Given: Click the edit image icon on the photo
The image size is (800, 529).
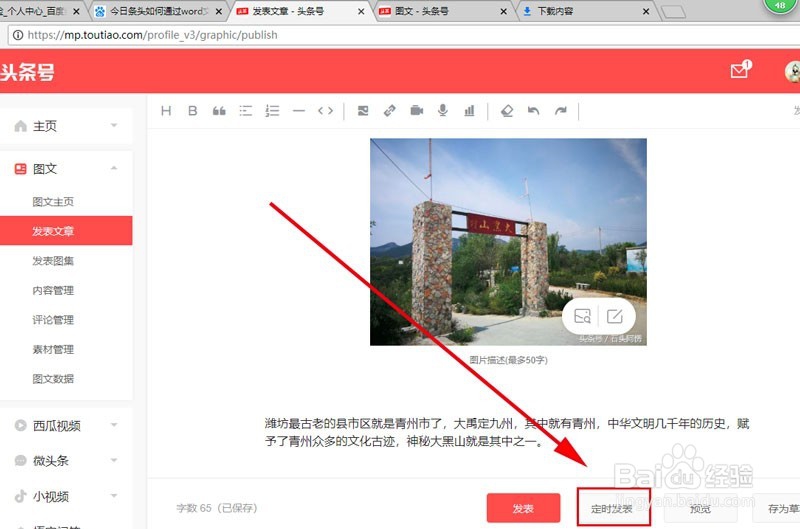Looking at the screenshot, I should 615,316.
